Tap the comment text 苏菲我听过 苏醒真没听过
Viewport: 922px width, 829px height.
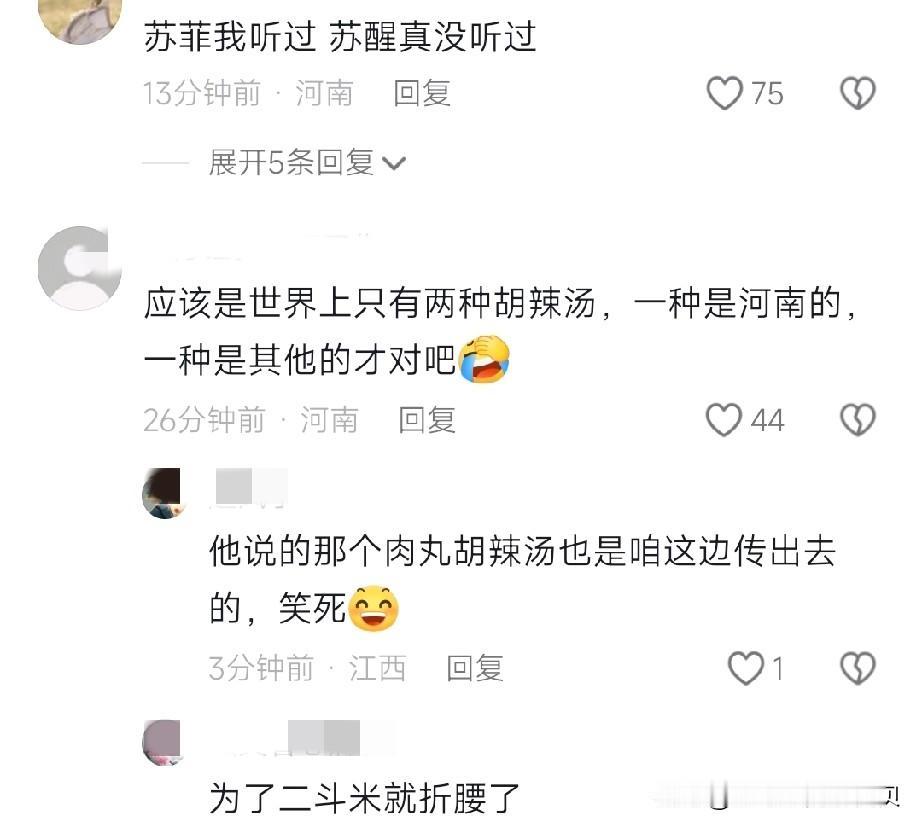coord(339,36)
